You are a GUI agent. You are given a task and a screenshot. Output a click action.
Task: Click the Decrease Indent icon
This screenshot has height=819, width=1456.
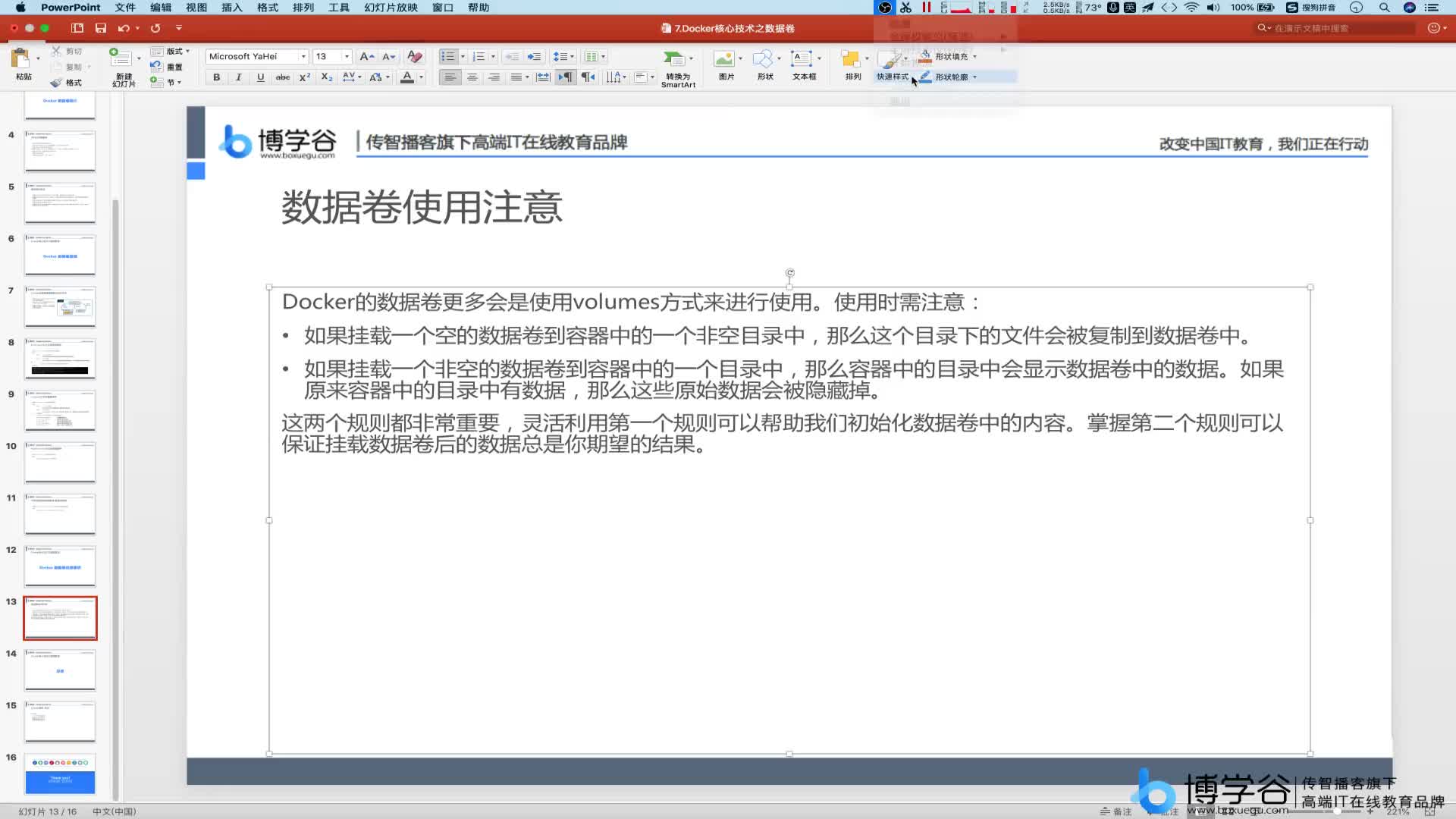pos(513,56)
